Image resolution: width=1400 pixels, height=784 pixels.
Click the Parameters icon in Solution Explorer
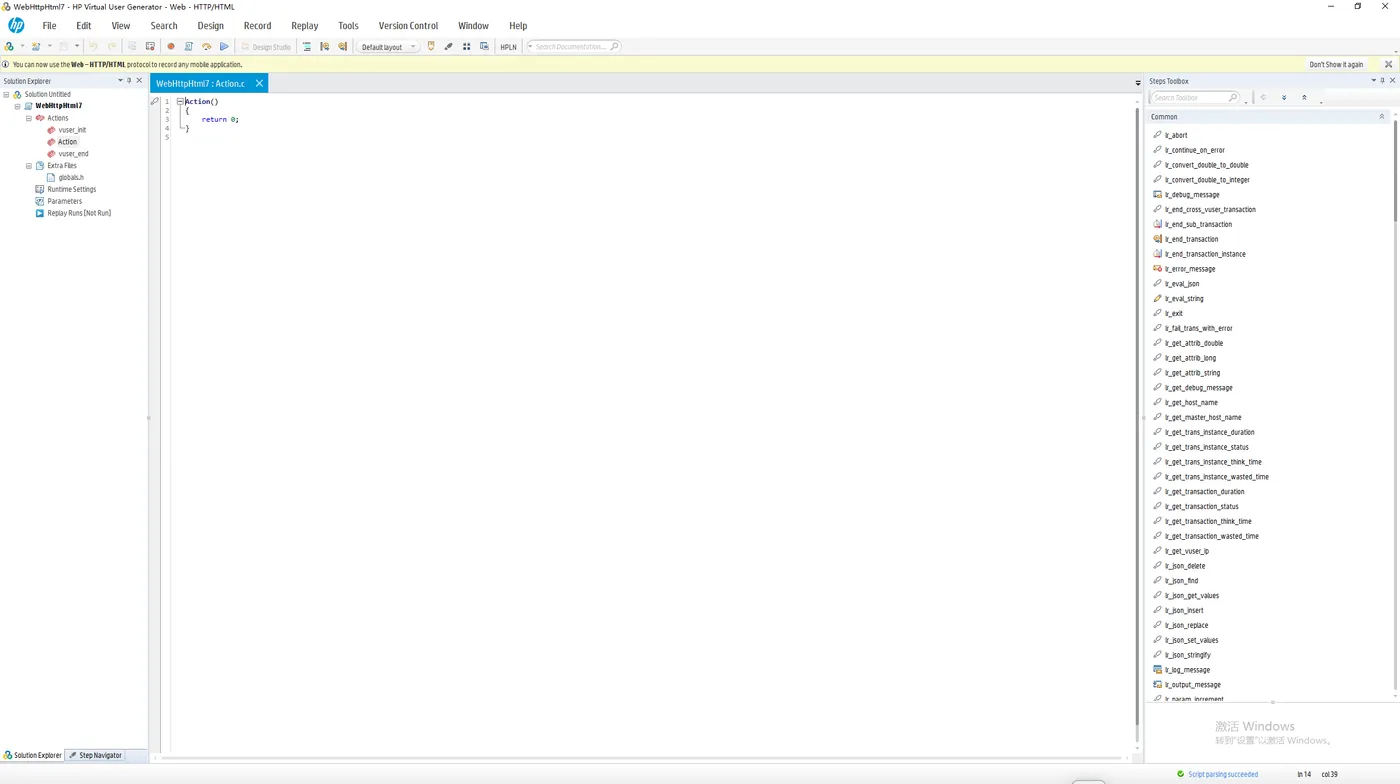[40, 201]
